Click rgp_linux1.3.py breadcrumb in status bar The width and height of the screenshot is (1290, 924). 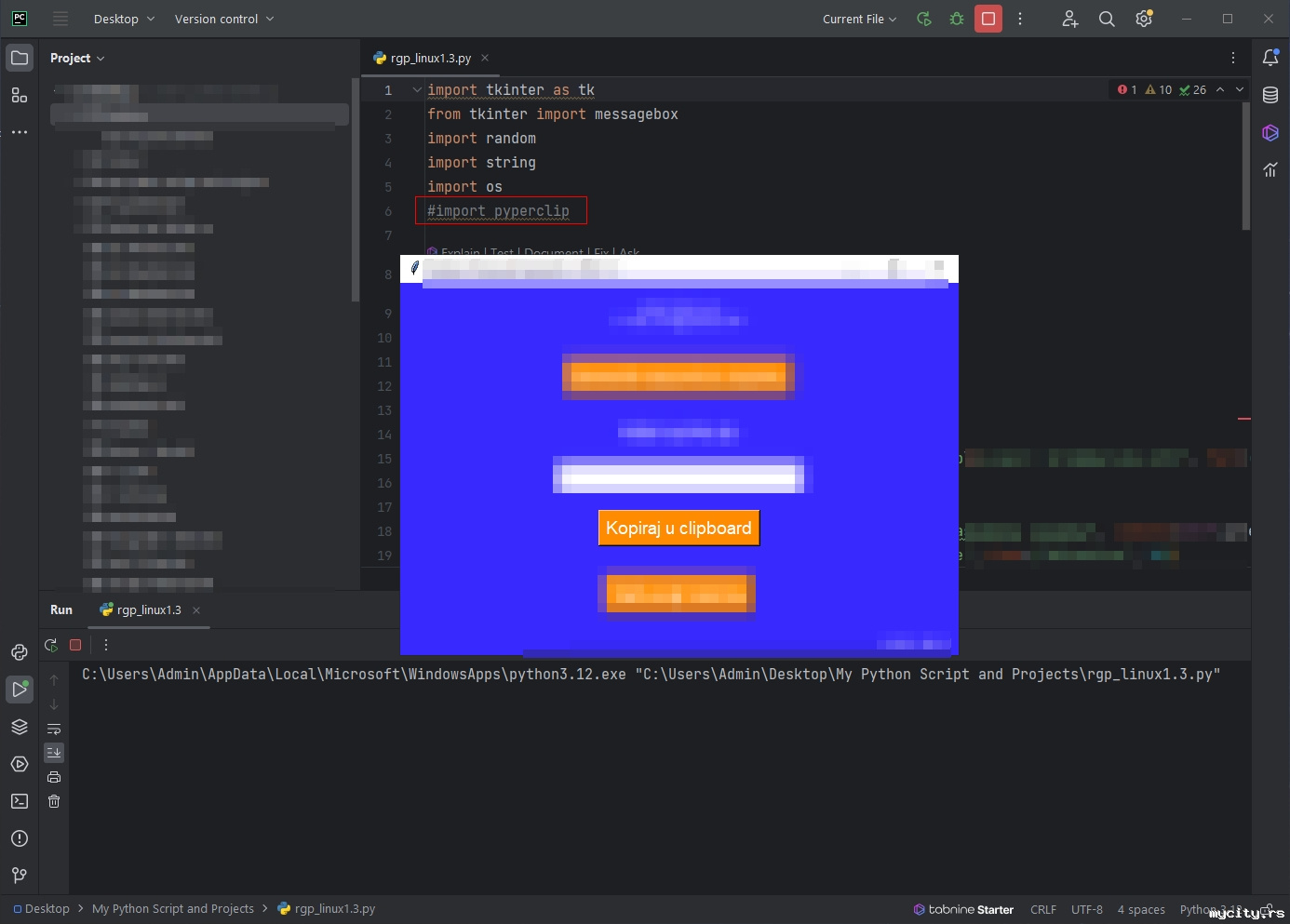point(327,909)
